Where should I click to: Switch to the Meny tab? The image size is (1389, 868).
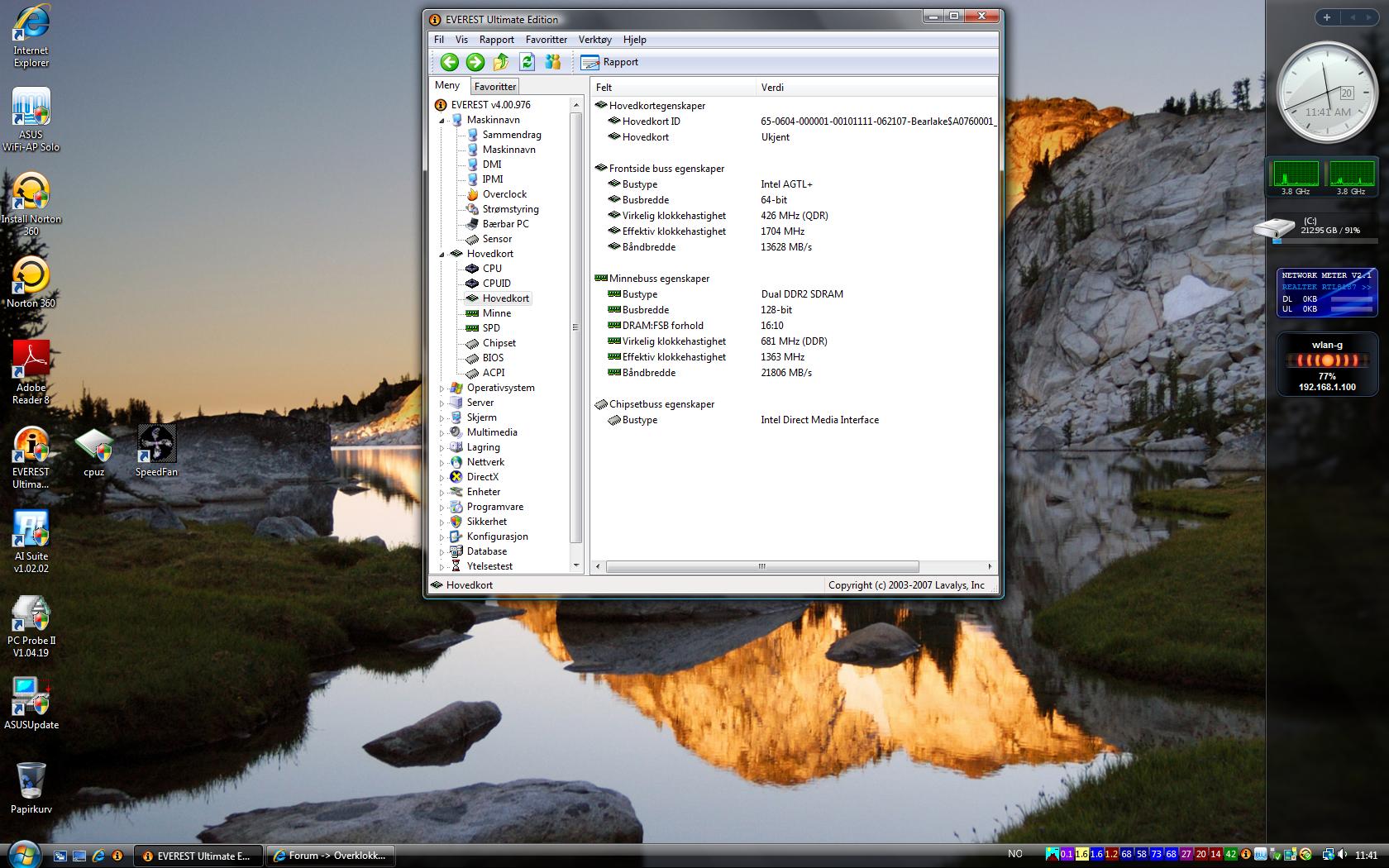pos(447,85)
